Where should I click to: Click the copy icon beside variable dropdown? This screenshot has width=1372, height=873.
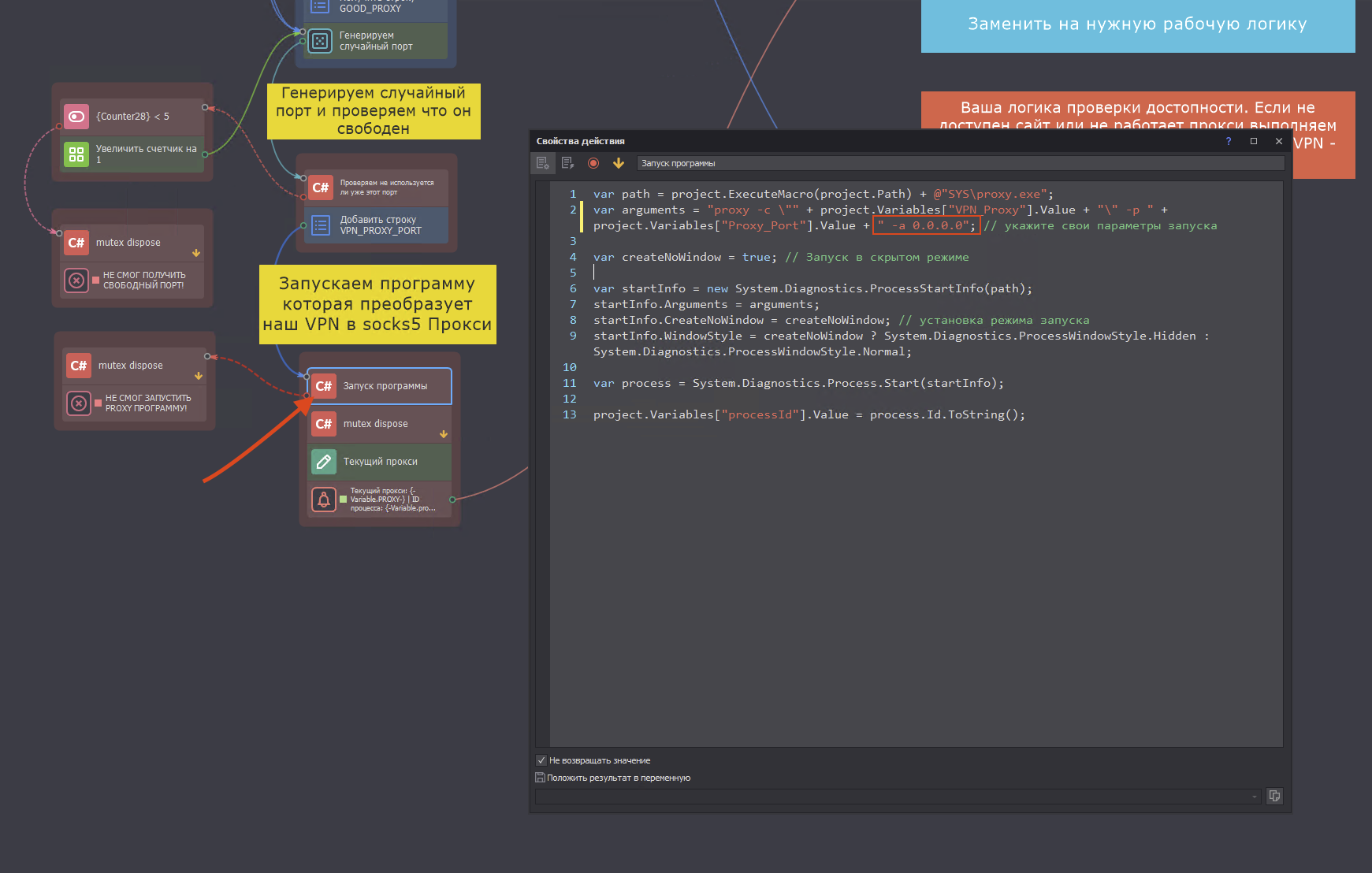point(1274,796)
